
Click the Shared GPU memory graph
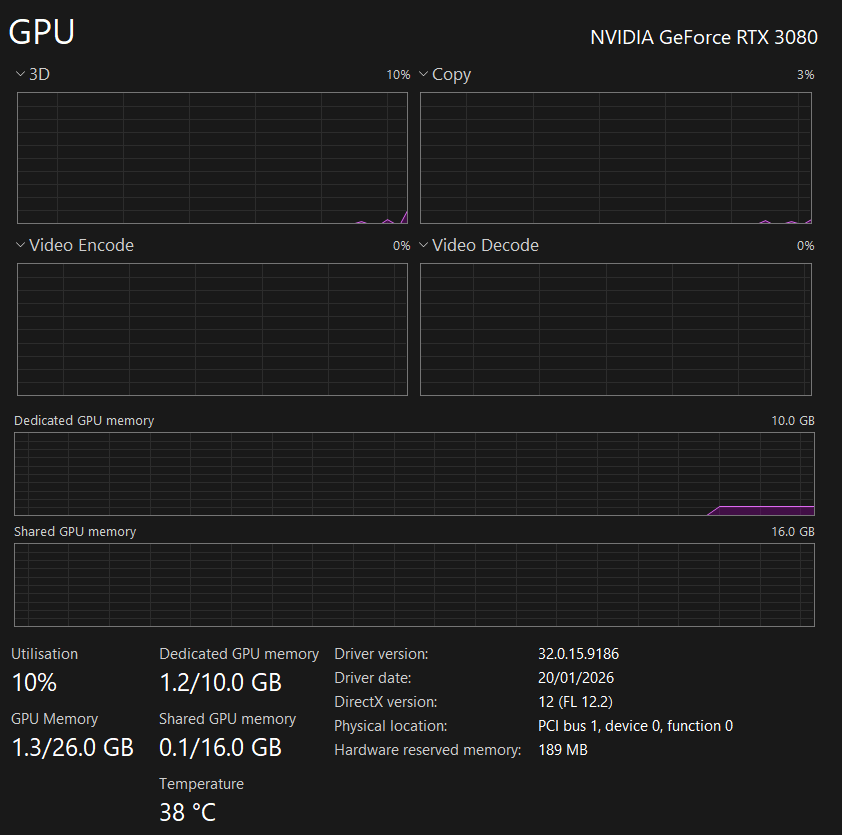[414, 585]
